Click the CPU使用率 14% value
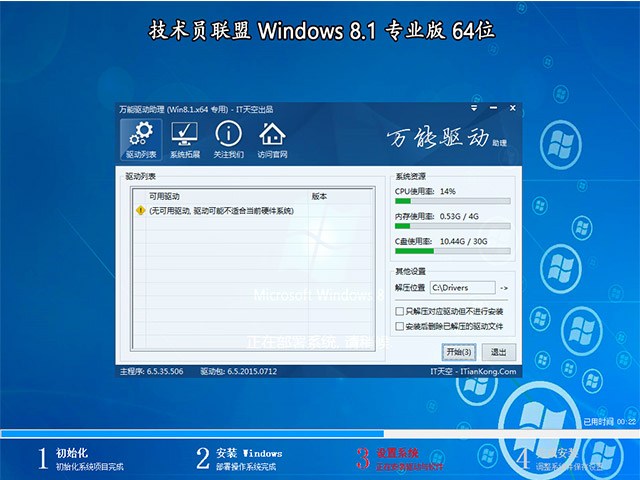The image size is (640, 480). pyautogui.click(x=448, y=191)
